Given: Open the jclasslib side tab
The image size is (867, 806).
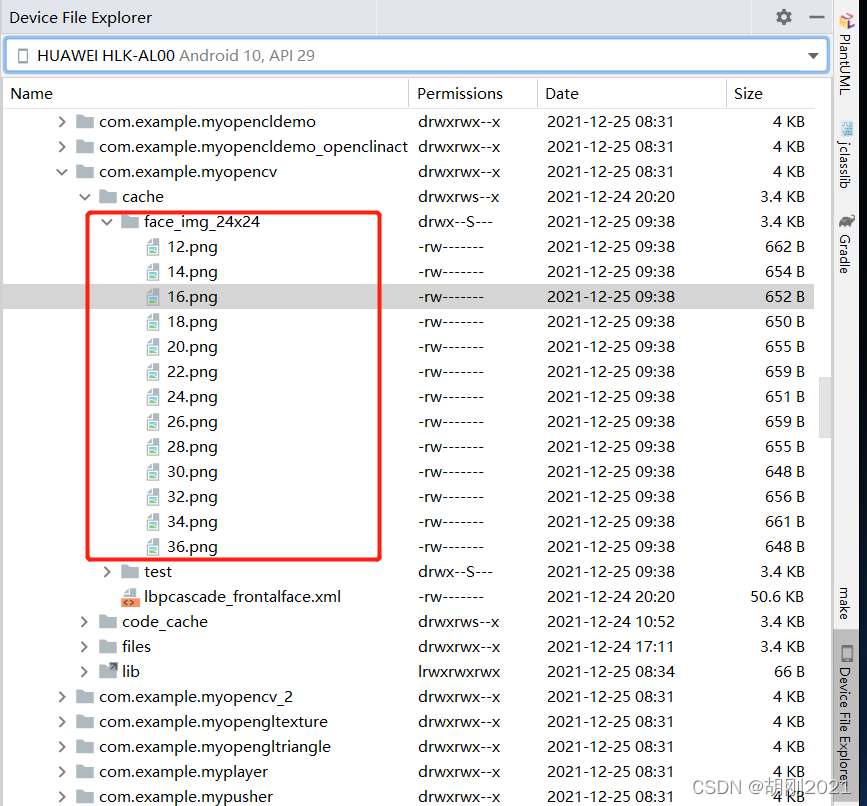Looking at the screenshot, I should [845, 156].
